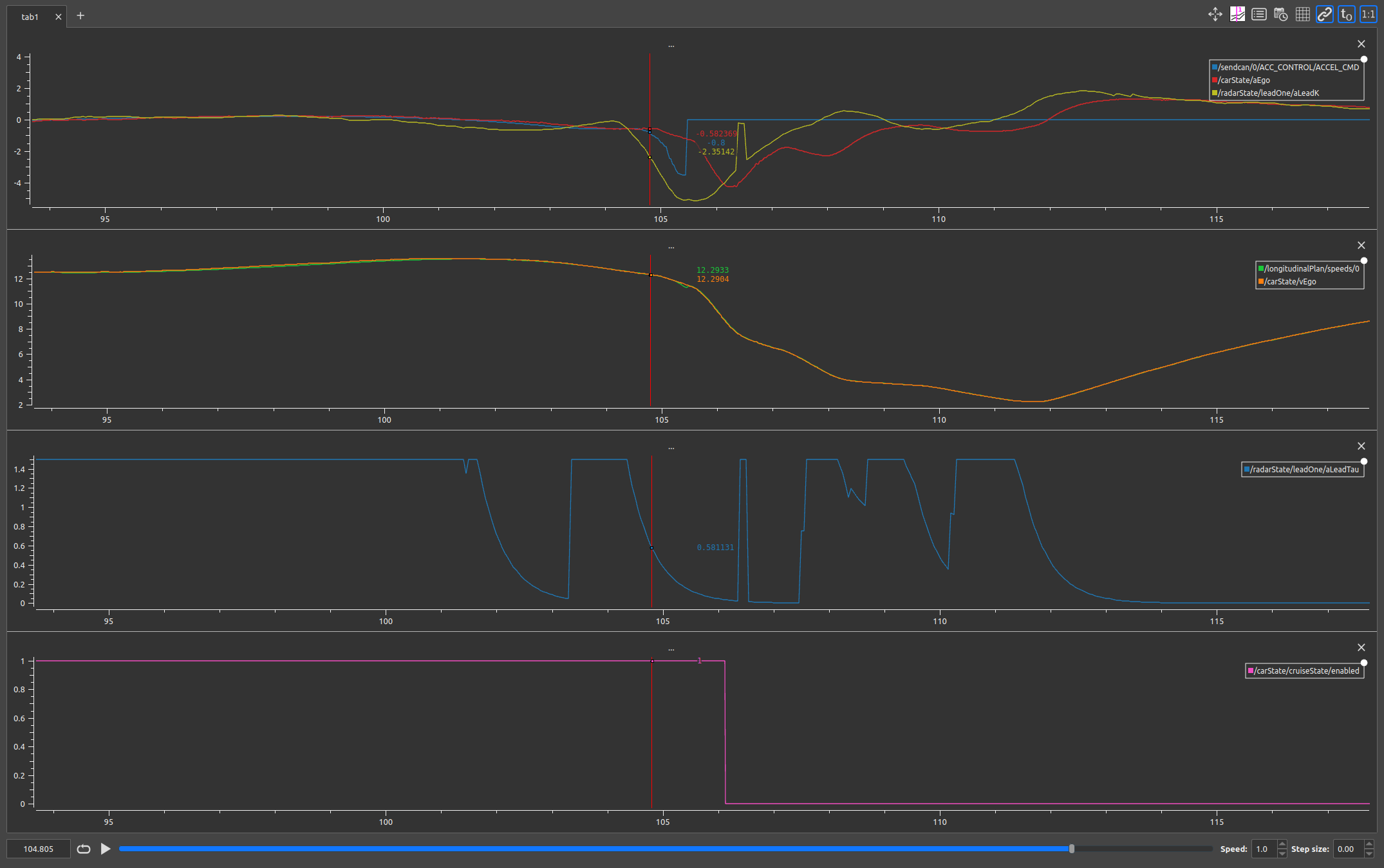Click the Speed value up stepper arrow
Screen dimensions: 1384x868
tap(1282, 845)
